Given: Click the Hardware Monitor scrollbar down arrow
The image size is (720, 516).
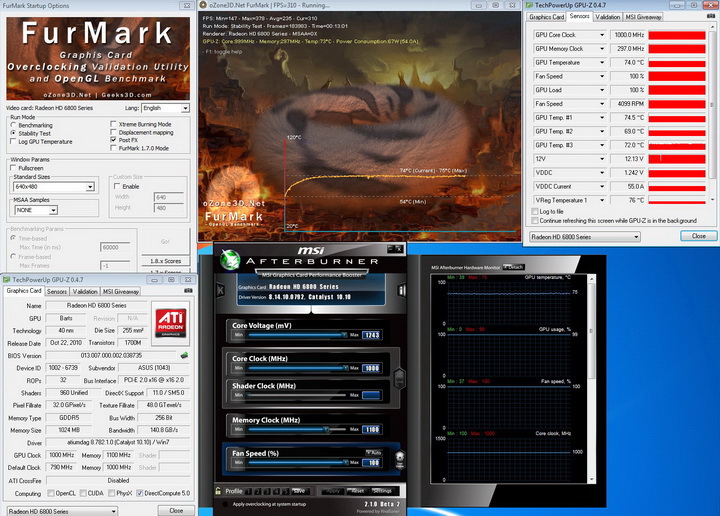Looking at the screenshot, I should tap(591, 479).
